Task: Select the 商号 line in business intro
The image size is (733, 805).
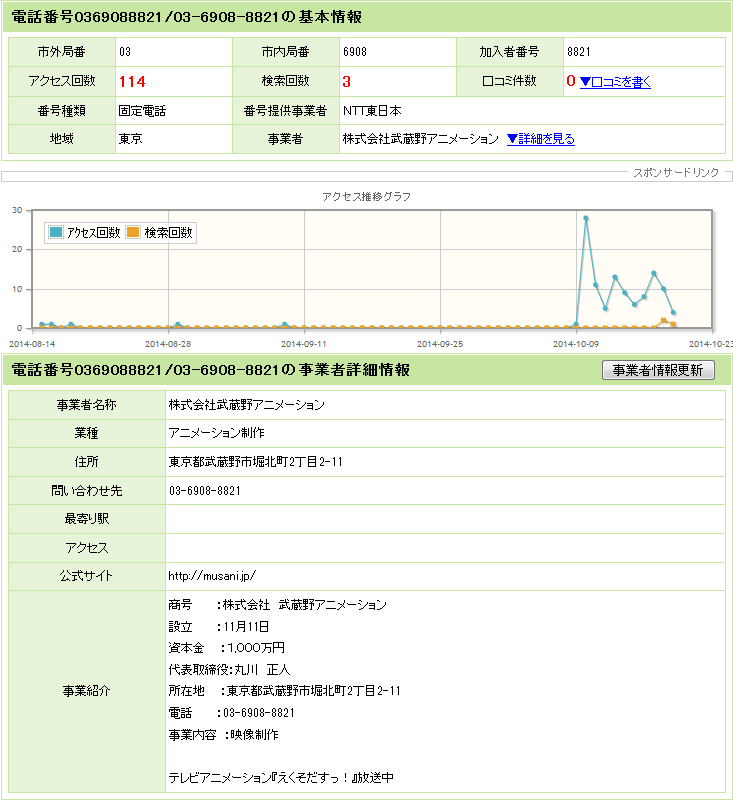Action: 278,605
